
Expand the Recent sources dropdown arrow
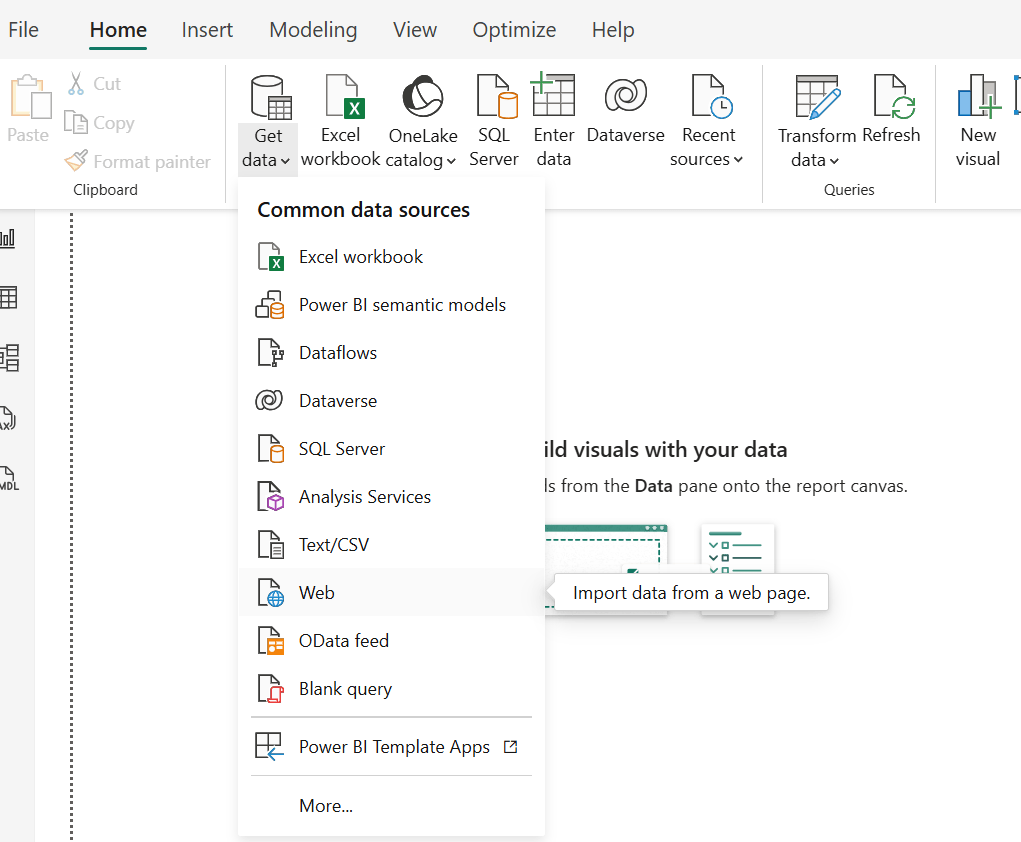pyautogui.click(x=738, y=160)
